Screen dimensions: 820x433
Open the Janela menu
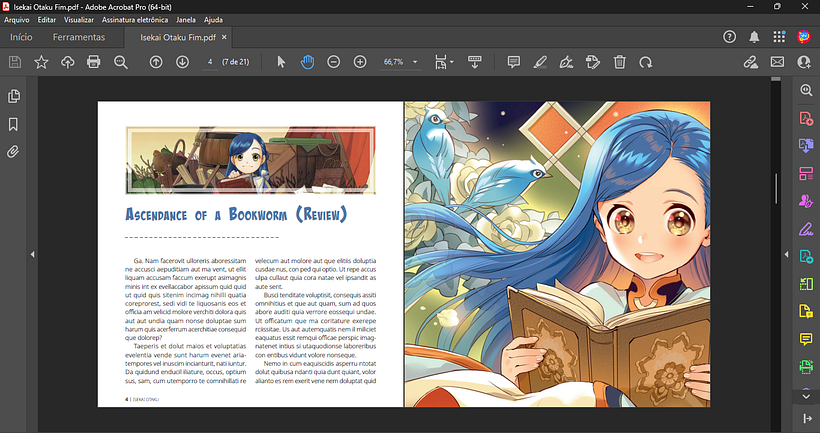click(x=186, y=20)
